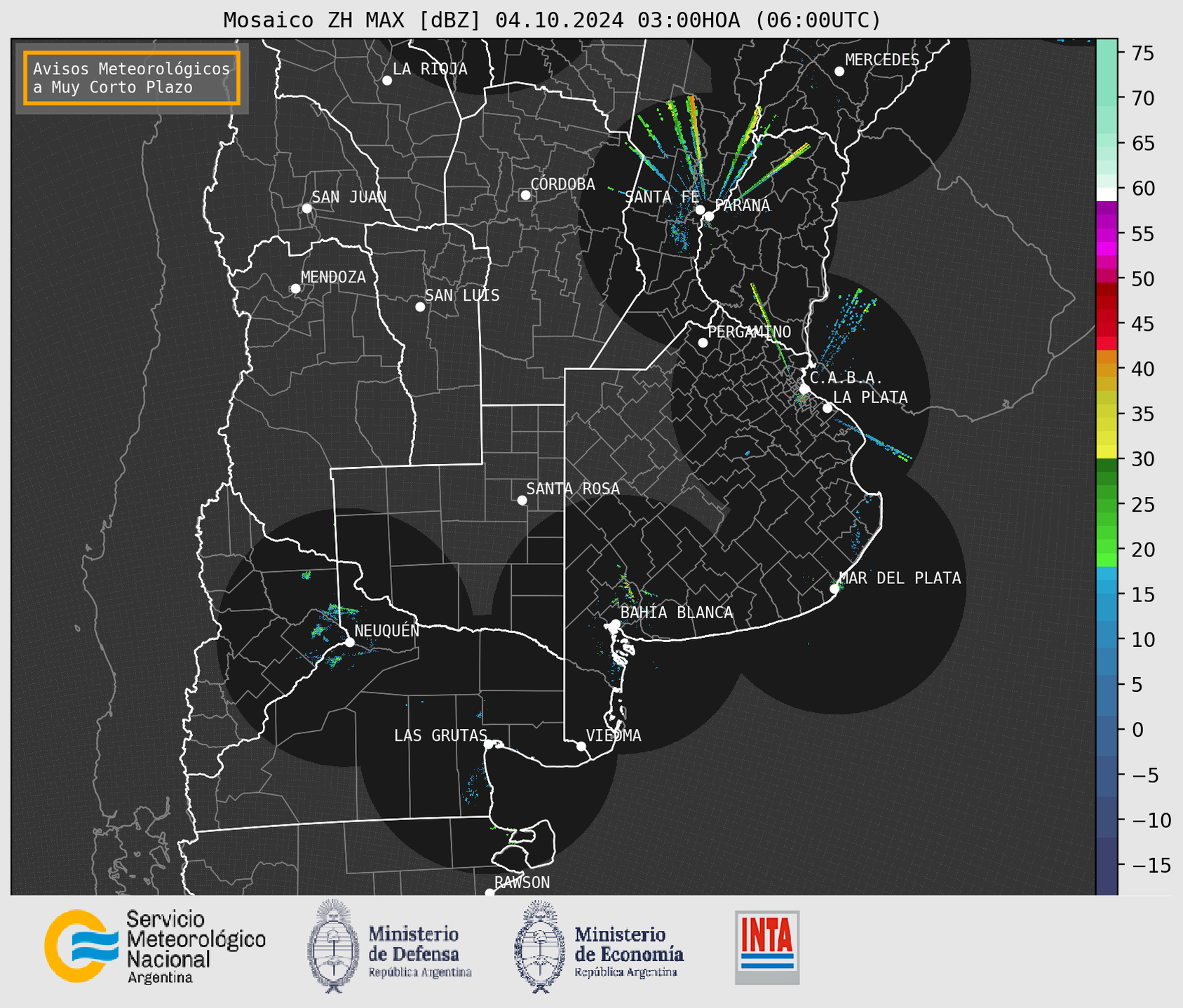Select the LAS GRUTAS city marker
The image size is (1183, 1008).
pos(489,744)
